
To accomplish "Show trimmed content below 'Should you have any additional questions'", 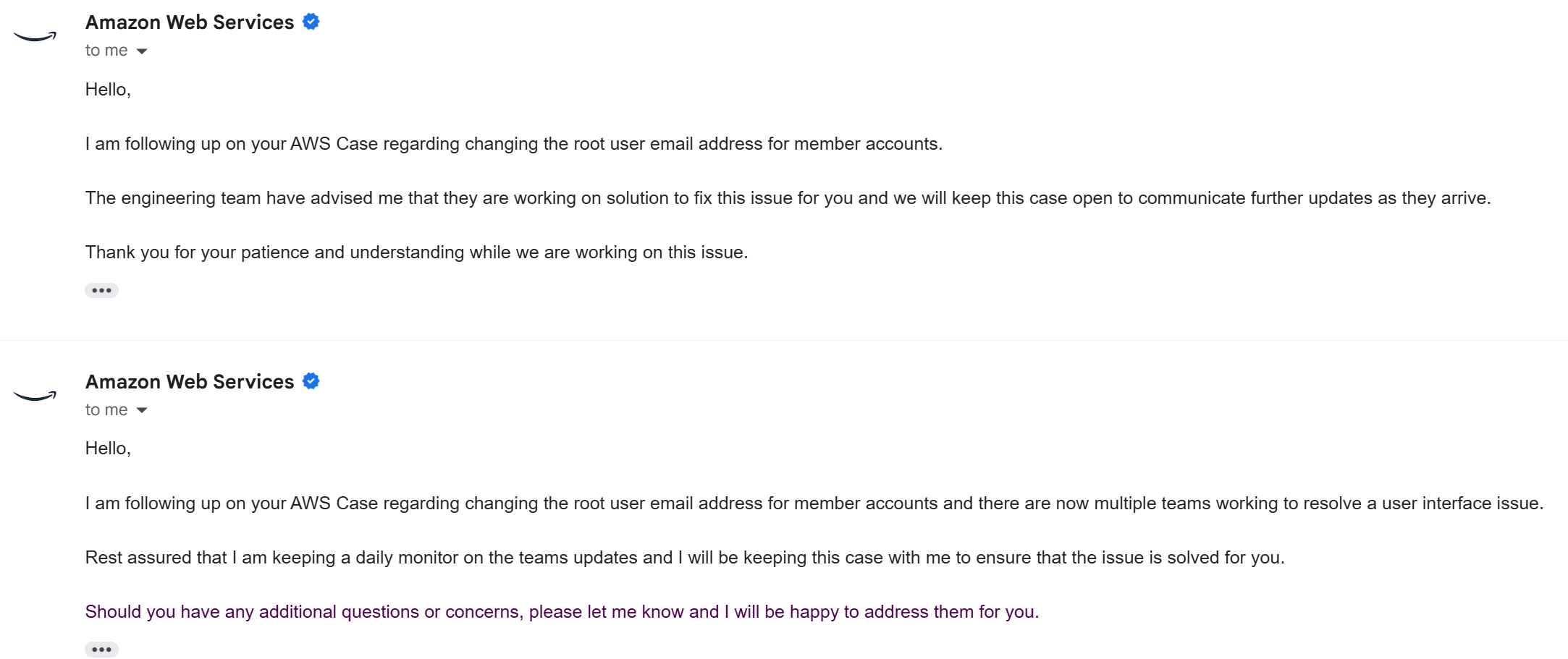I will coord(101,650).
